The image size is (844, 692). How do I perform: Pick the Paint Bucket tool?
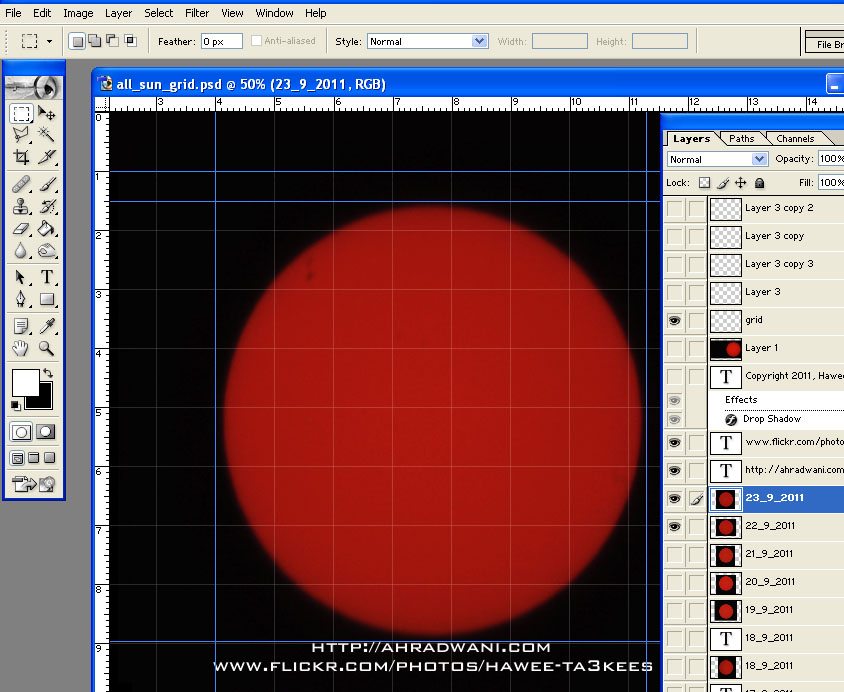coord(47,229)
